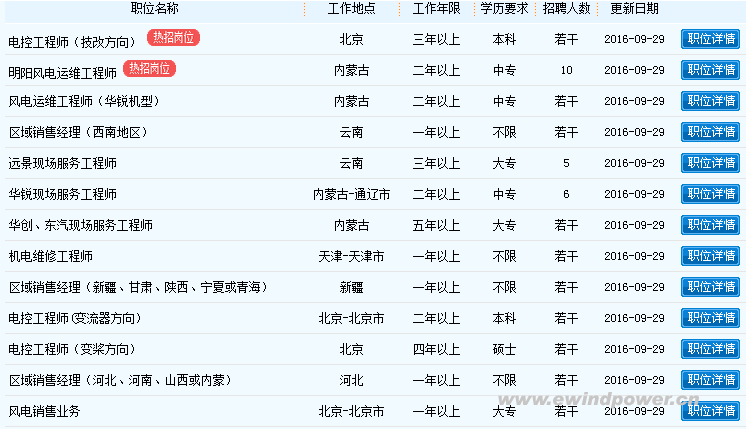Click the job title covering 新疆、甘肃、陕西、宁夏或青海
Image resolution: width=746 pixels, height=429 pixels.
pyautogui.click(x=138, y=287)
